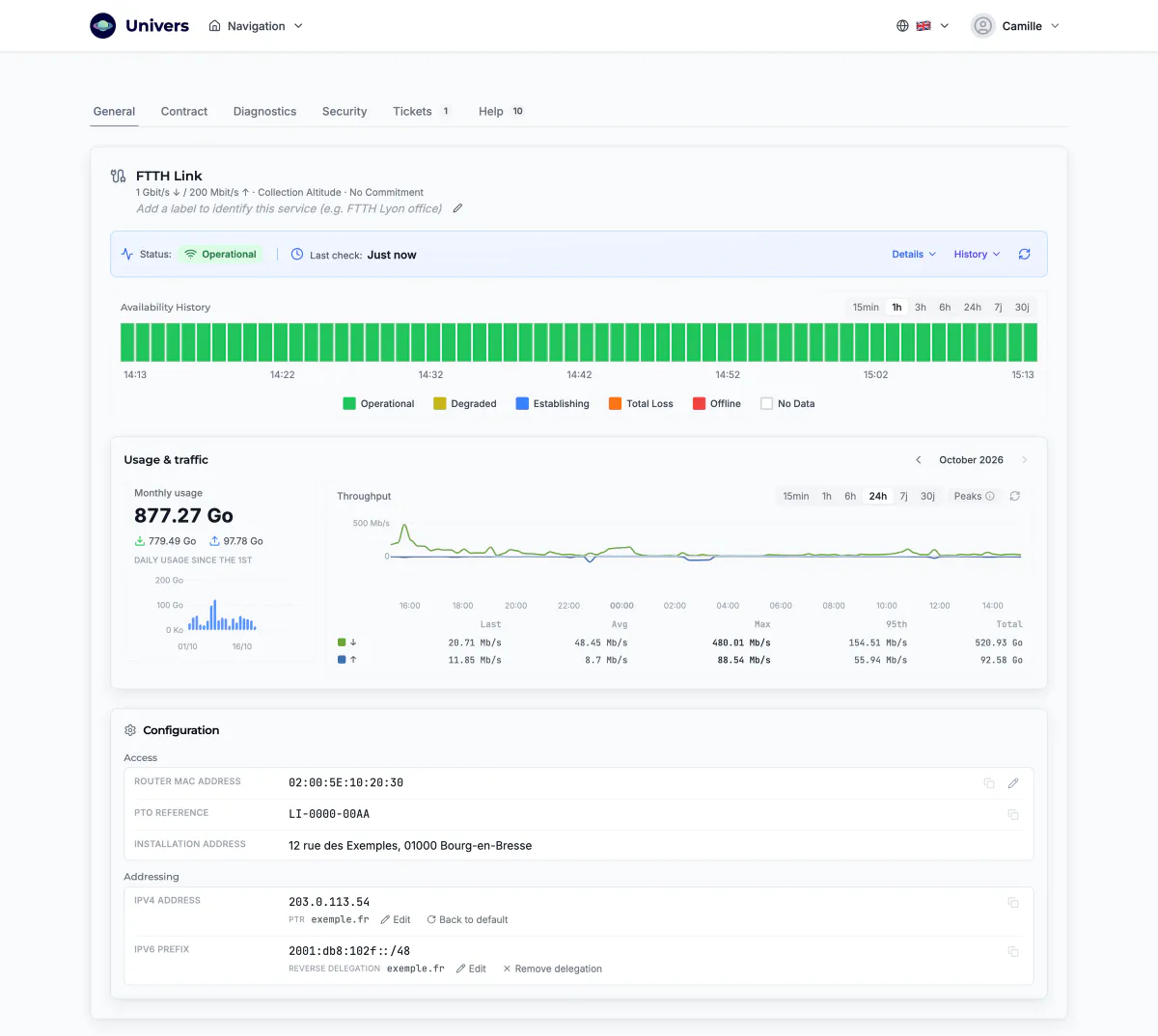Image resolution: width=1158 pixels, height=1036 pixels.
Task: Edit the service label with pencil icon
Action: pos(457,208)
